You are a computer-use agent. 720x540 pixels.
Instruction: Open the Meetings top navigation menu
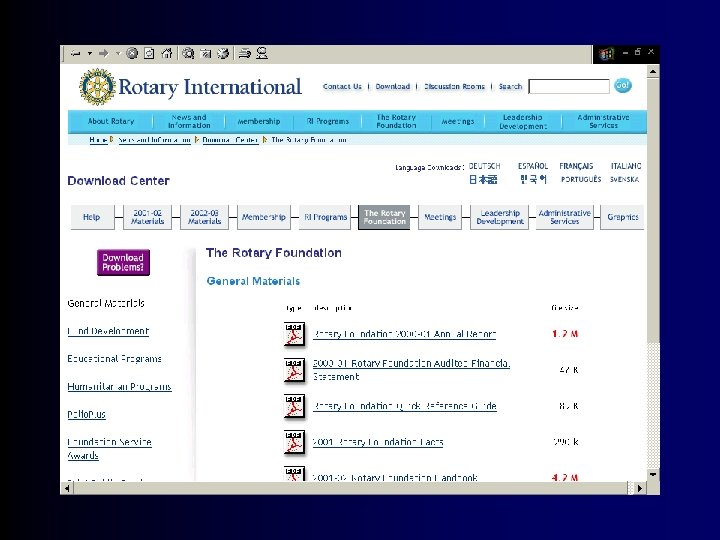coord(457,121)
